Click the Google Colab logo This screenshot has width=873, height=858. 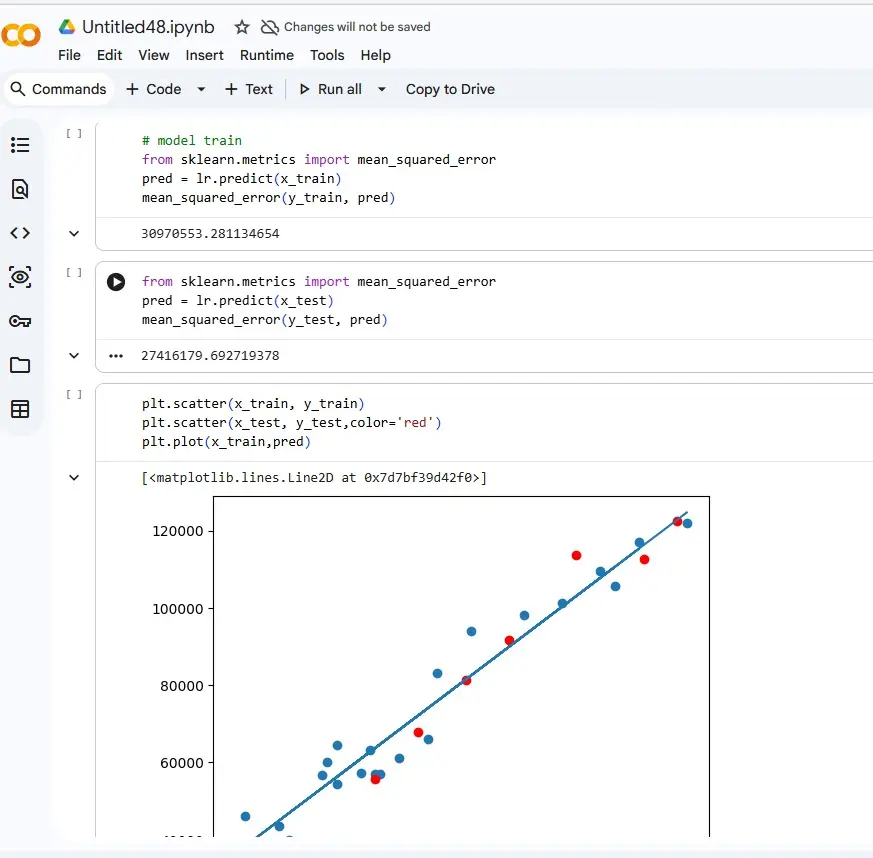tap(22, 36)
